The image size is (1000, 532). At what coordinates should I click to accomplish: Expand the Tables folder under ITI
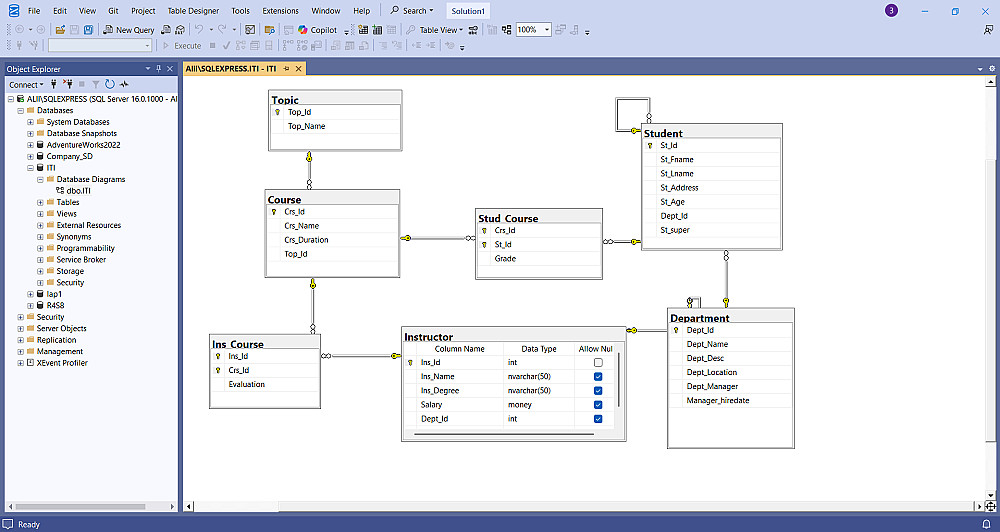point(41,202)
